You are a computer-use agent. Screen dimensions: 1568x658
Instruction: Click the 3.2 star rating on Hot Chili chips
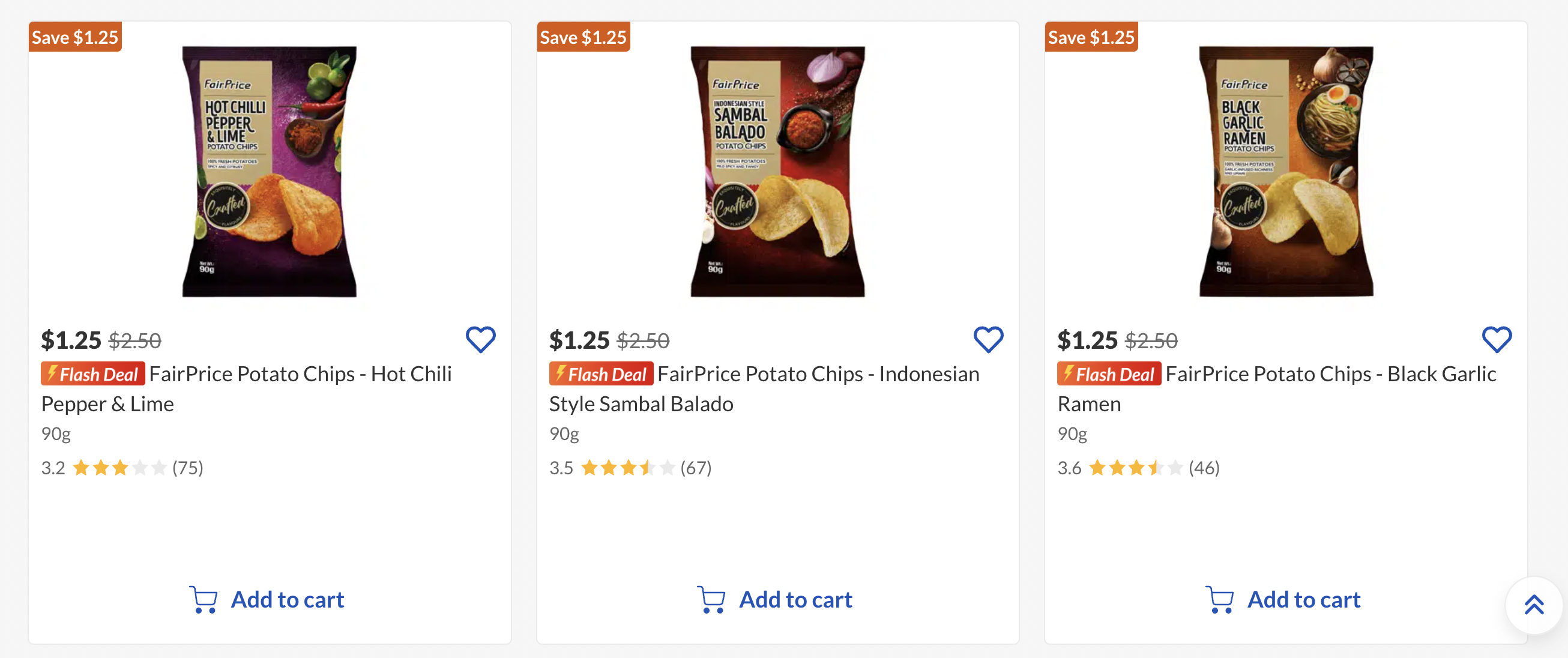coord(119,468)
